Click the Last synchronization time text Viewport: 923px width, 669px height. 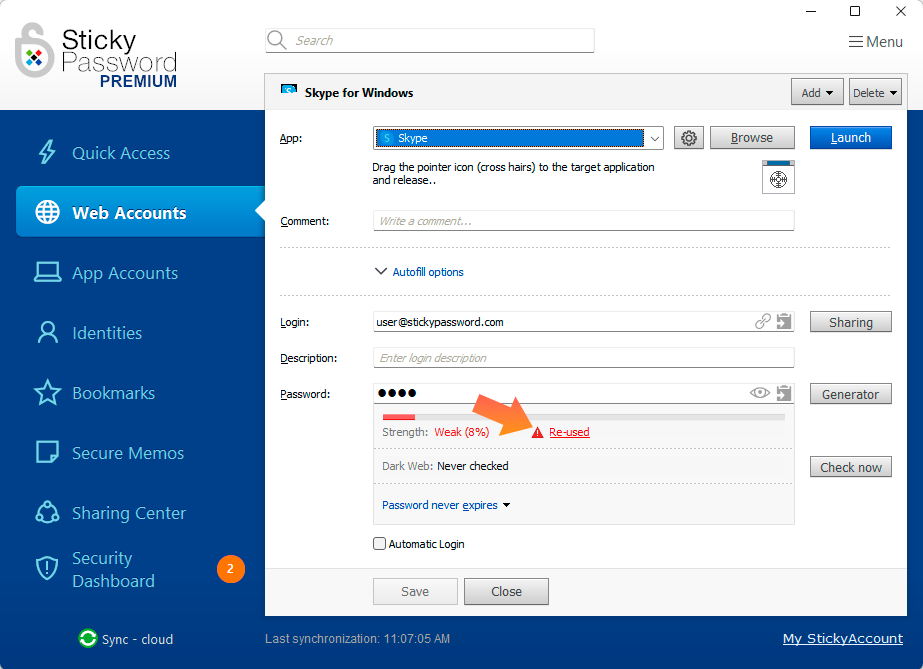click(357, 638)
